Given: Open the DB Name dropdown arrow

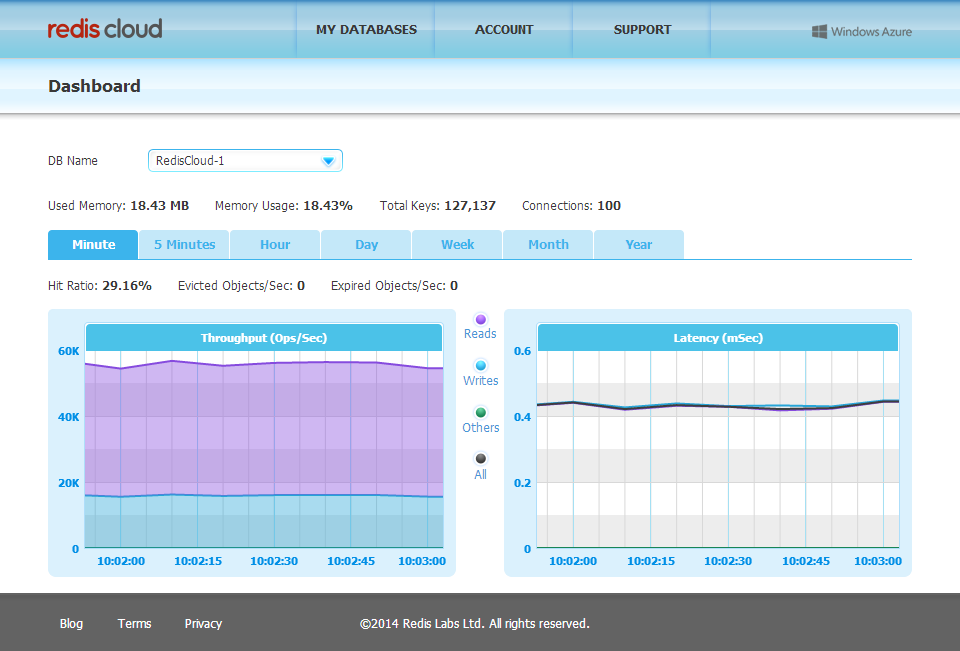Looking at the screenshot, I should [328, 161].
